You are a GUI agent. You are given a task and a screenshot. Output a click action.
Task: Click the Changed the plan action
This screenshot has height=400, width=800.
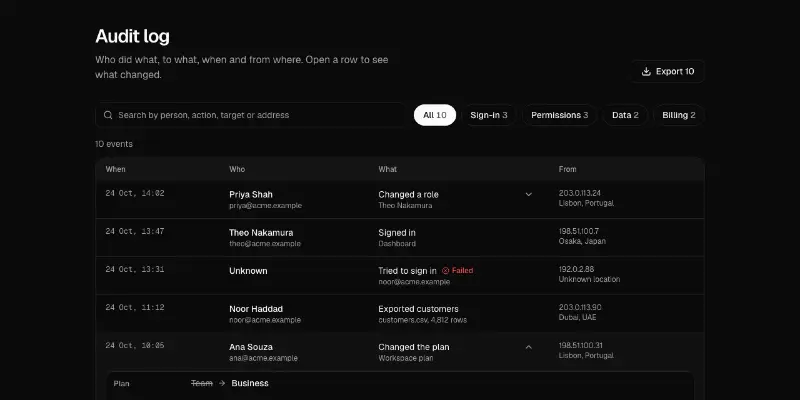point(414,347)
